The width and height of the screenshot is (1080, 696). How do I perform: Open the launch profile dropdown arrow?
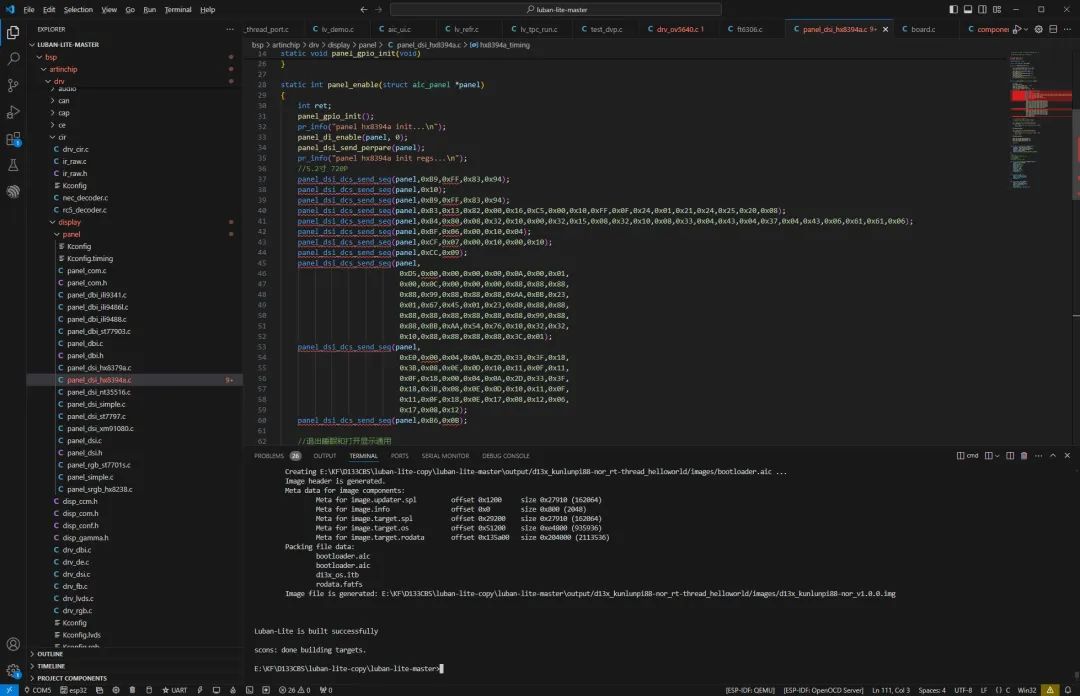coord(997,456)
